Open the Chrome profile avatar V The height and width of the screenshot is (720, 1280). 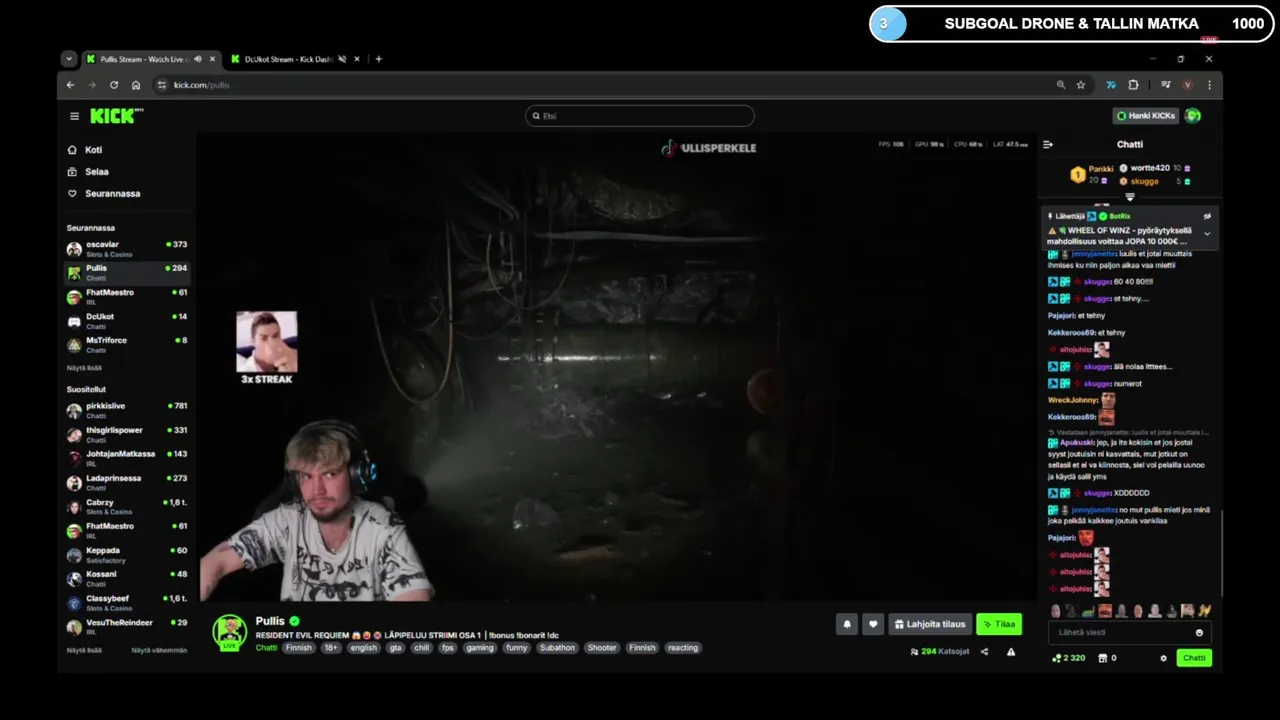1188,85
